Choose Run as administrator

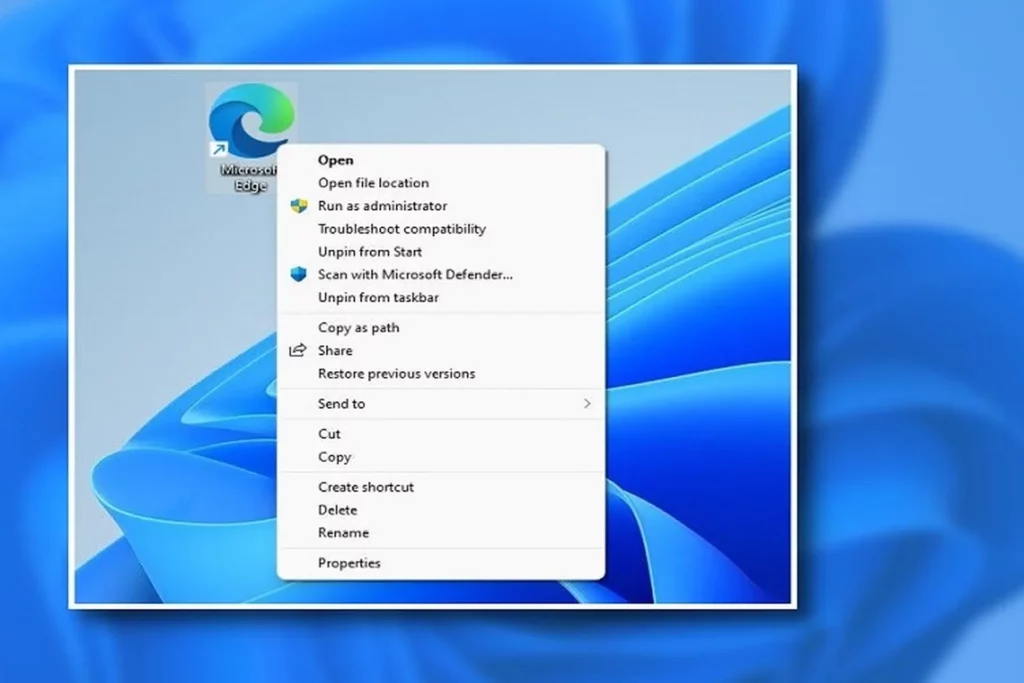(441, 206)
